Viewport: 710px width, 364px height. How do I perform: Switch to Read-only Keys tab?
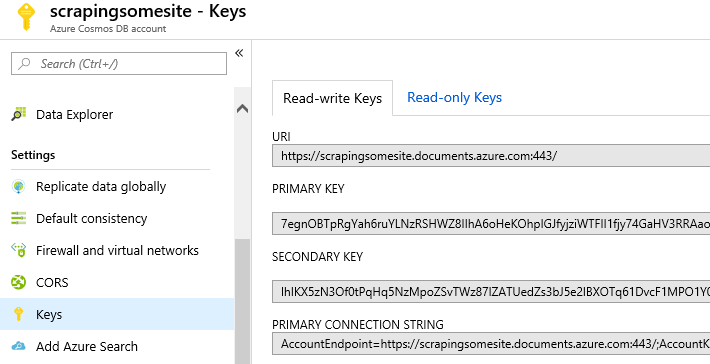click(454, 97)
